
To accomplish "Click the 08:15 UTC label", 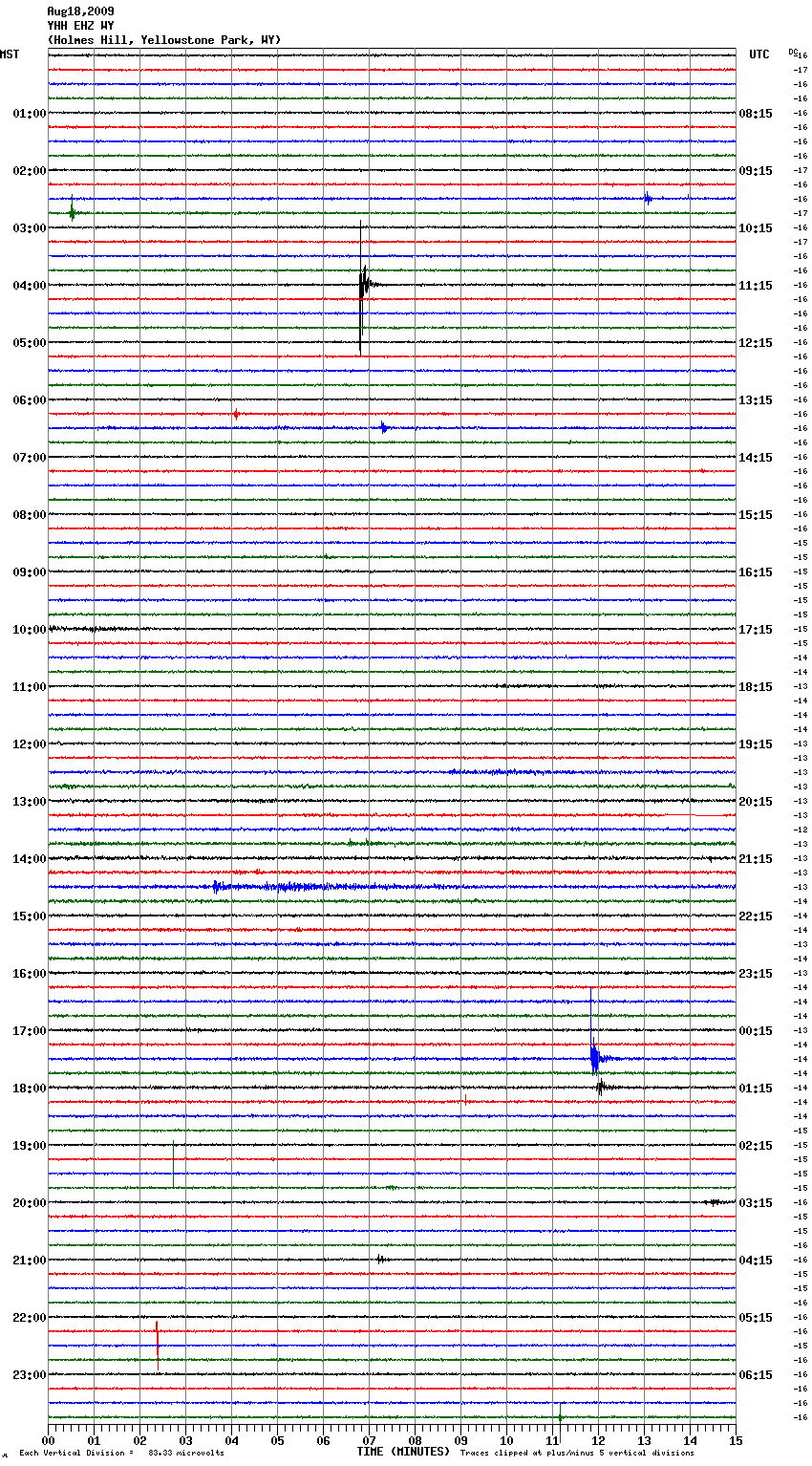I will point(756,114).
